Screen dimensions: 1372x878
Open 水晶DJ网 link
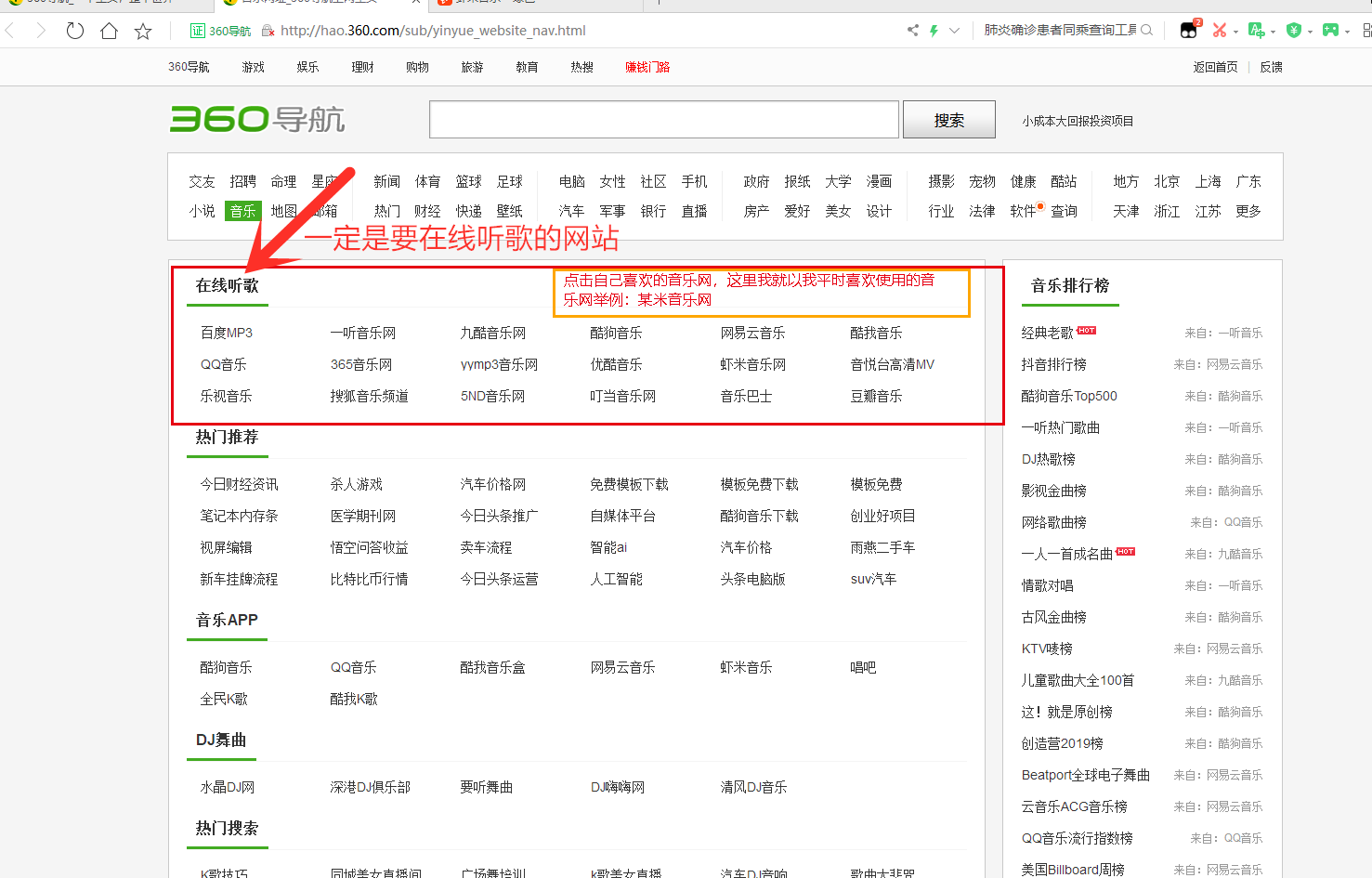tap(228, 787)
